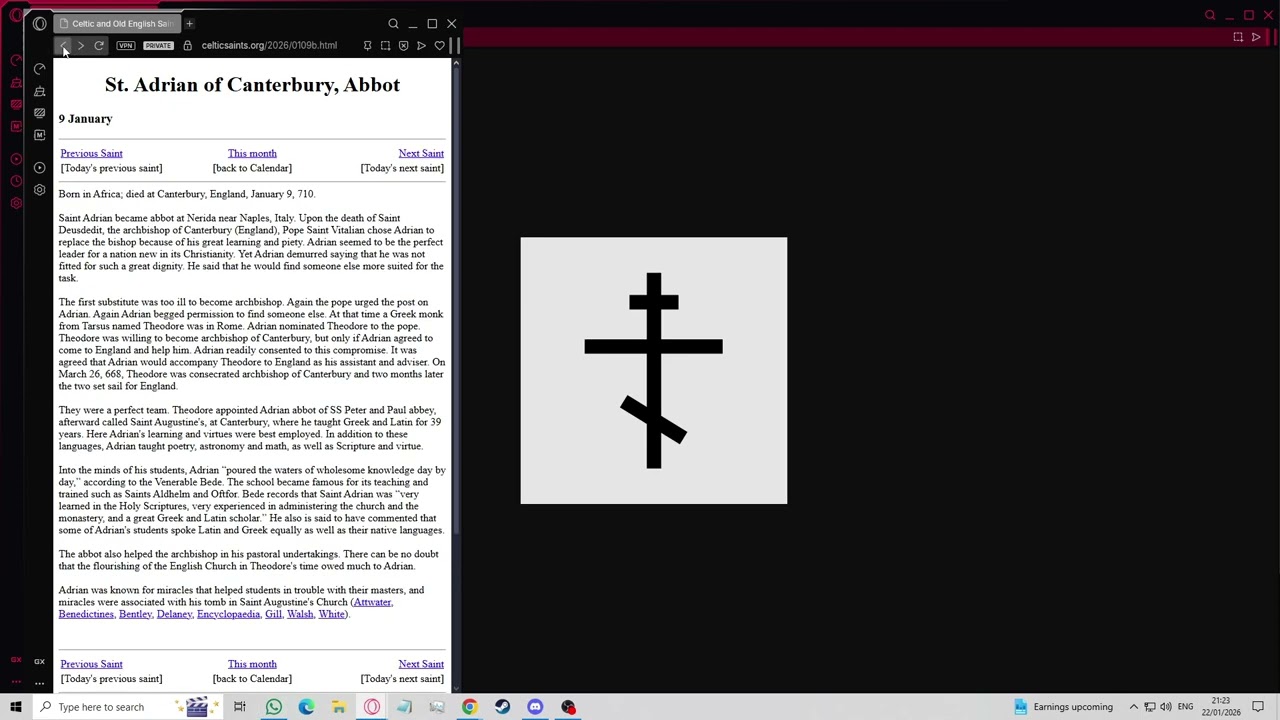Open the tab search magnifier in the private window
1280x720 pixels.
(x=393, y=23)
